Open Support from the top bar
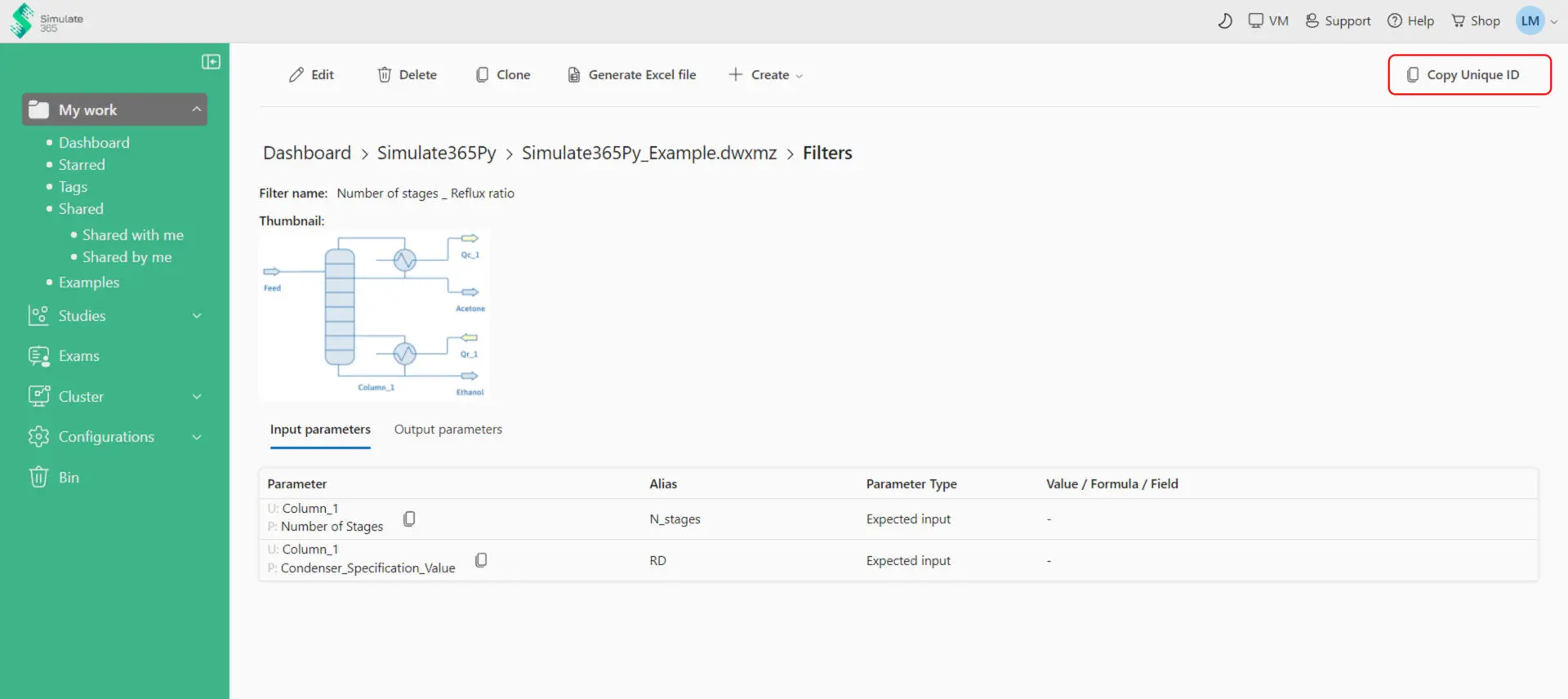Screen dimensions: 1568x699 click(x=1338, y=21)
